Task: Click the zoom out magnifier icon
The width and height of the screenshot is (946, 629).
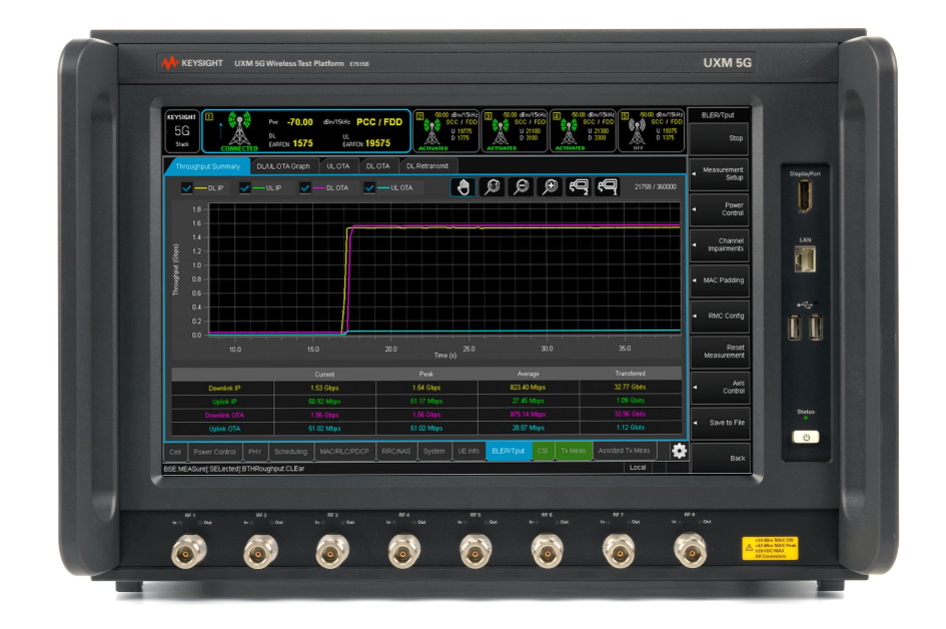Action: 521,187
